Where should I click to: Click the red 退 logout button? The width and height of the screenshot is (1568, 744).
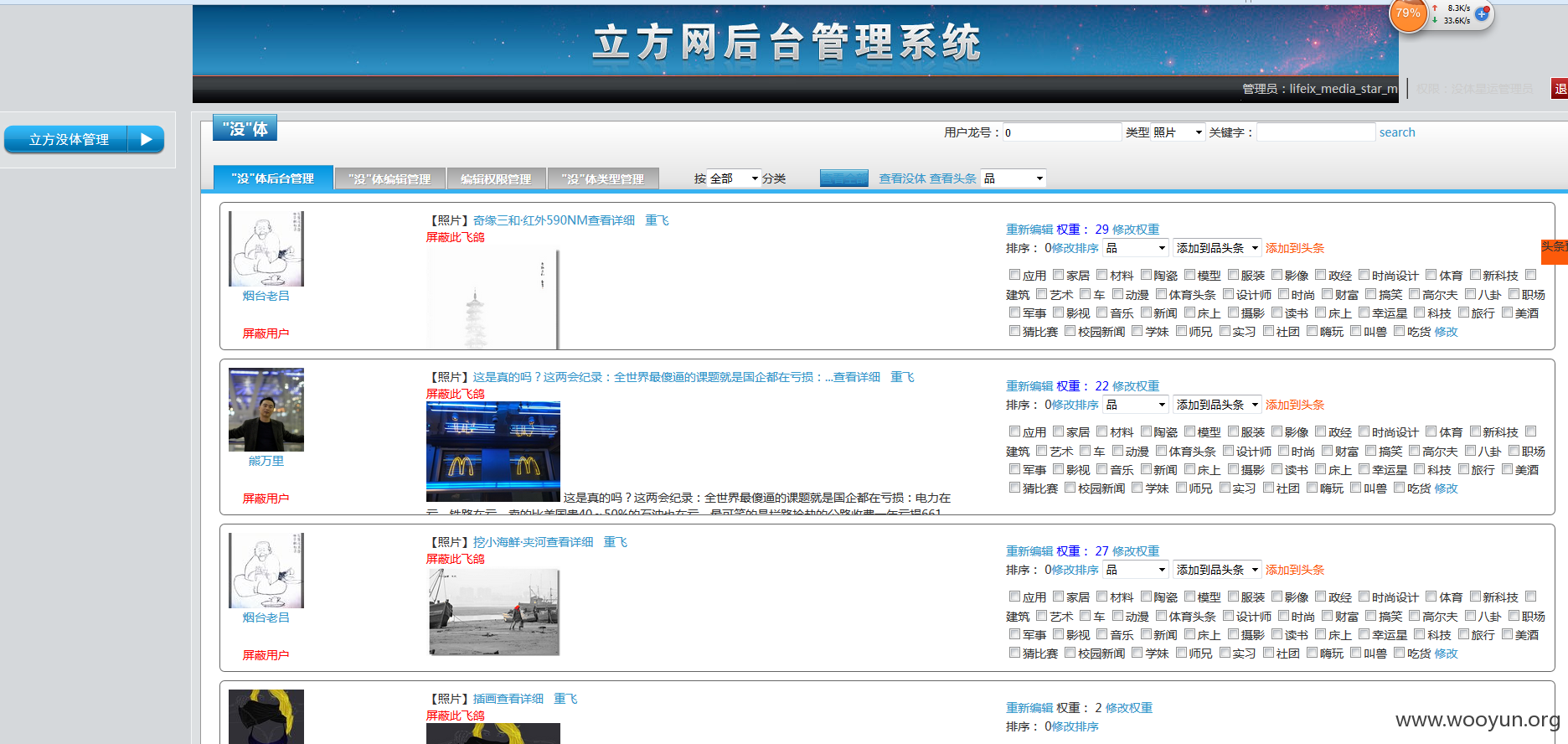pyautogui.click(x=1560, y=88)
